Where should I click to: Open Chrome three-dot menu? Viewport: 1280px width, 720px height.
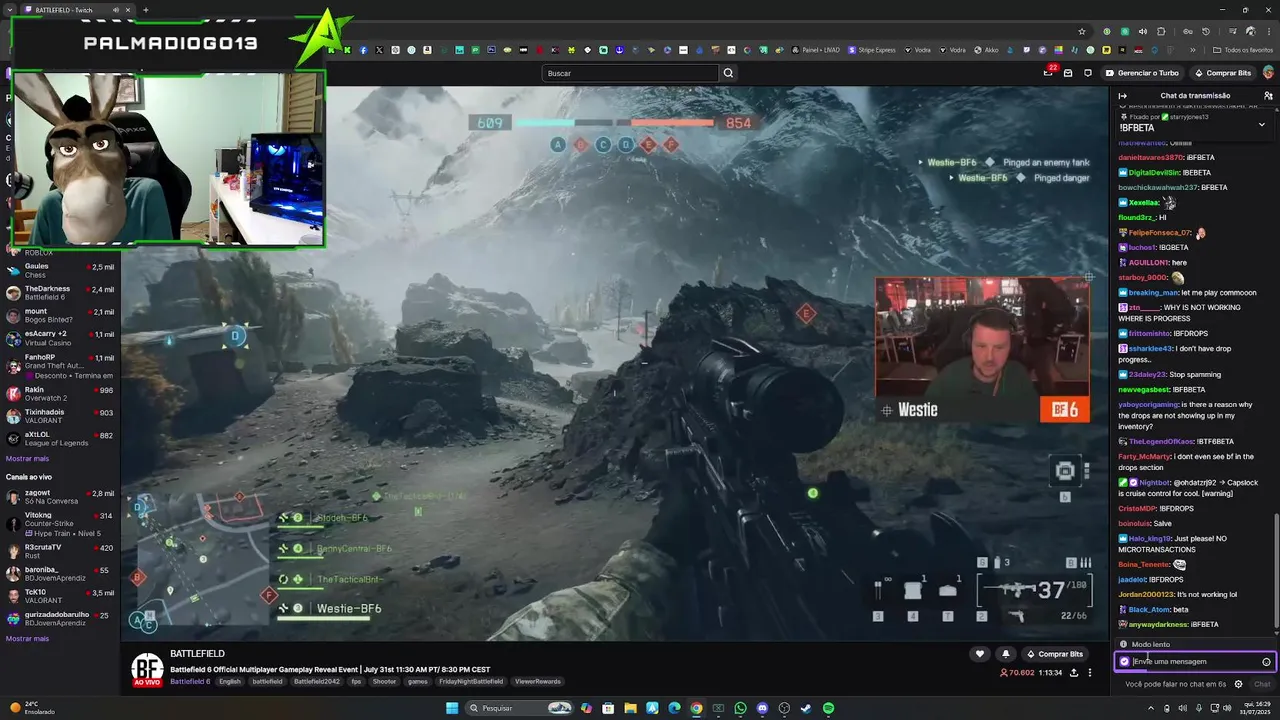point(1267,31)
